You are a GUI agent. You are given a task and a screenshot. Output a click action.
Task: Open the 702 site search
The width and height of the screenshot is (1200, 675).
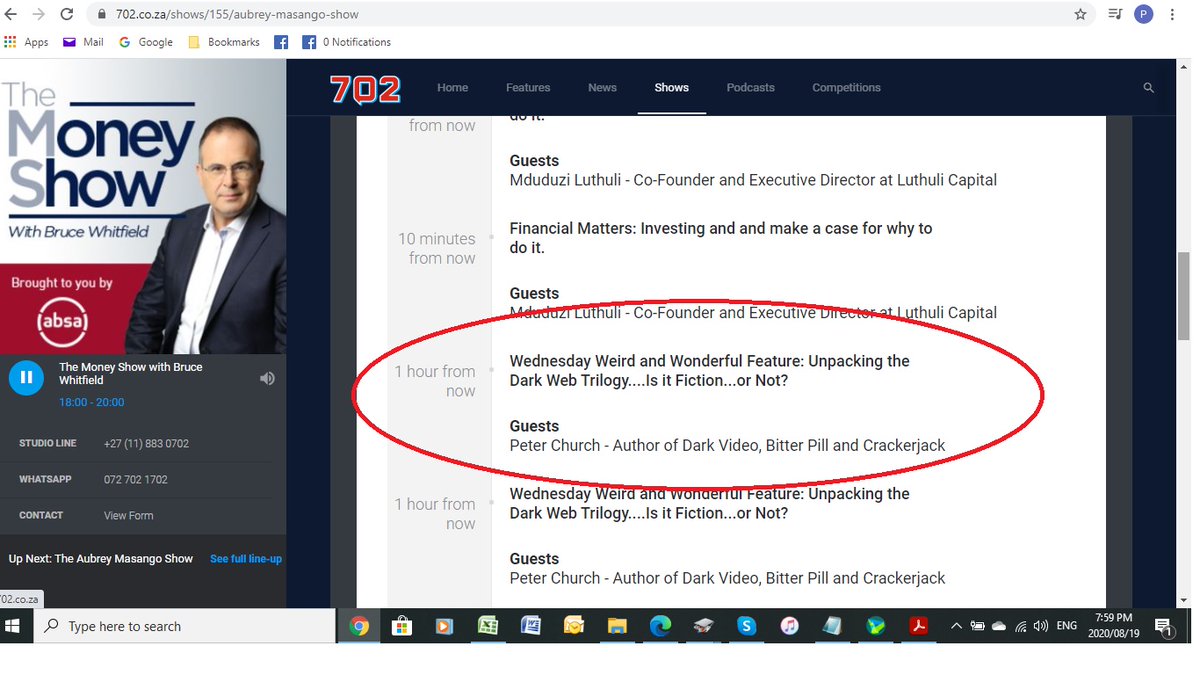(1149, 88)
